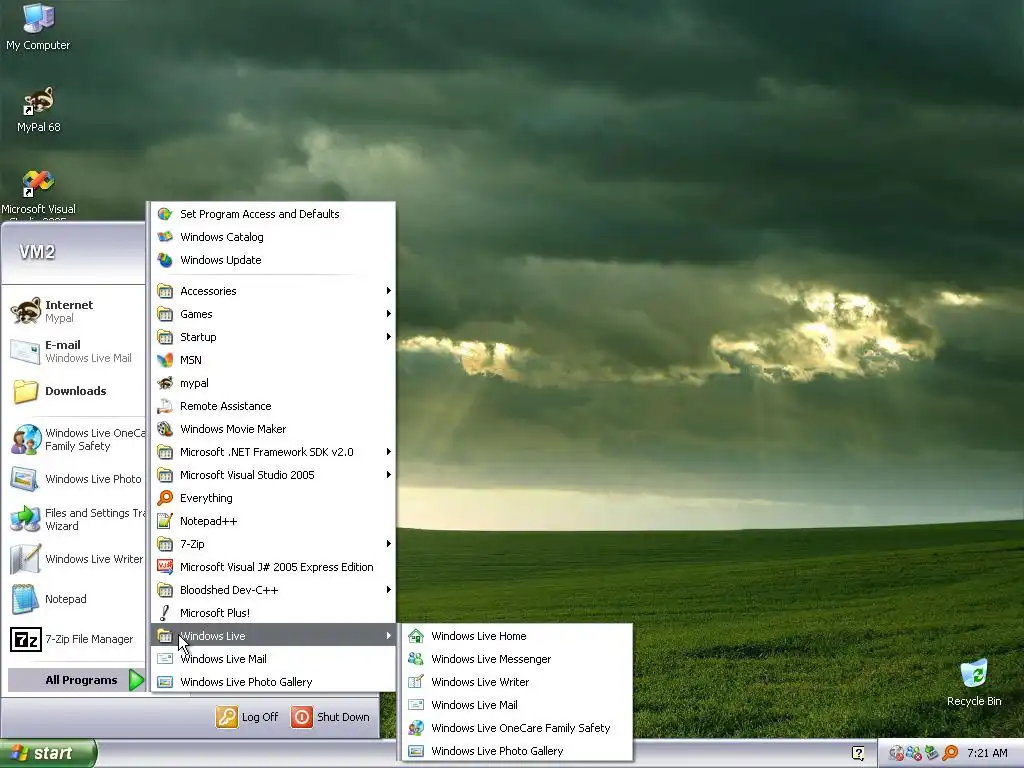Click the Notepad icon in left pane
1024x768 pixels.
click(25, 599)
